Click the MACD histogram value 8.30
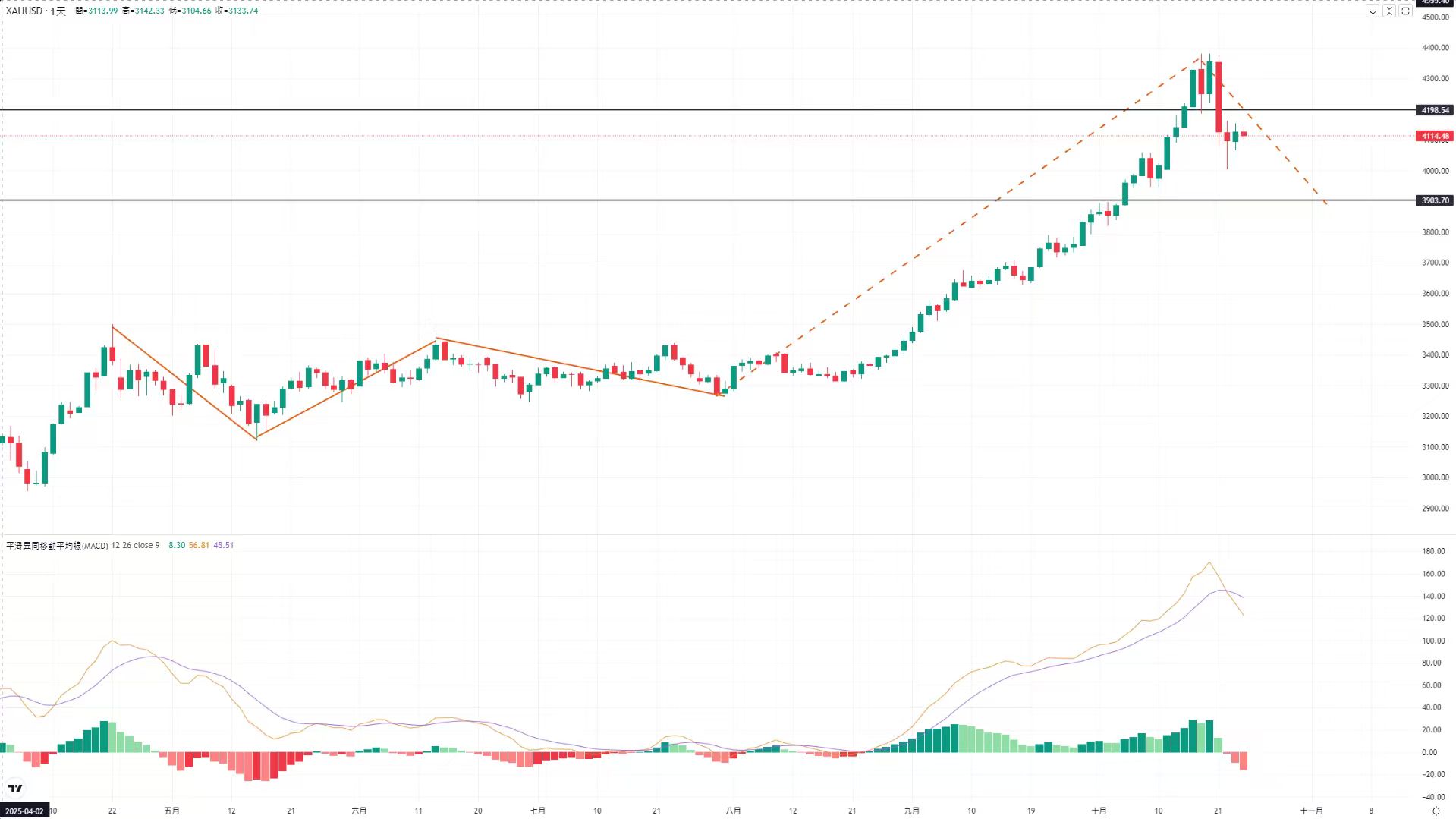 point(176,545)
